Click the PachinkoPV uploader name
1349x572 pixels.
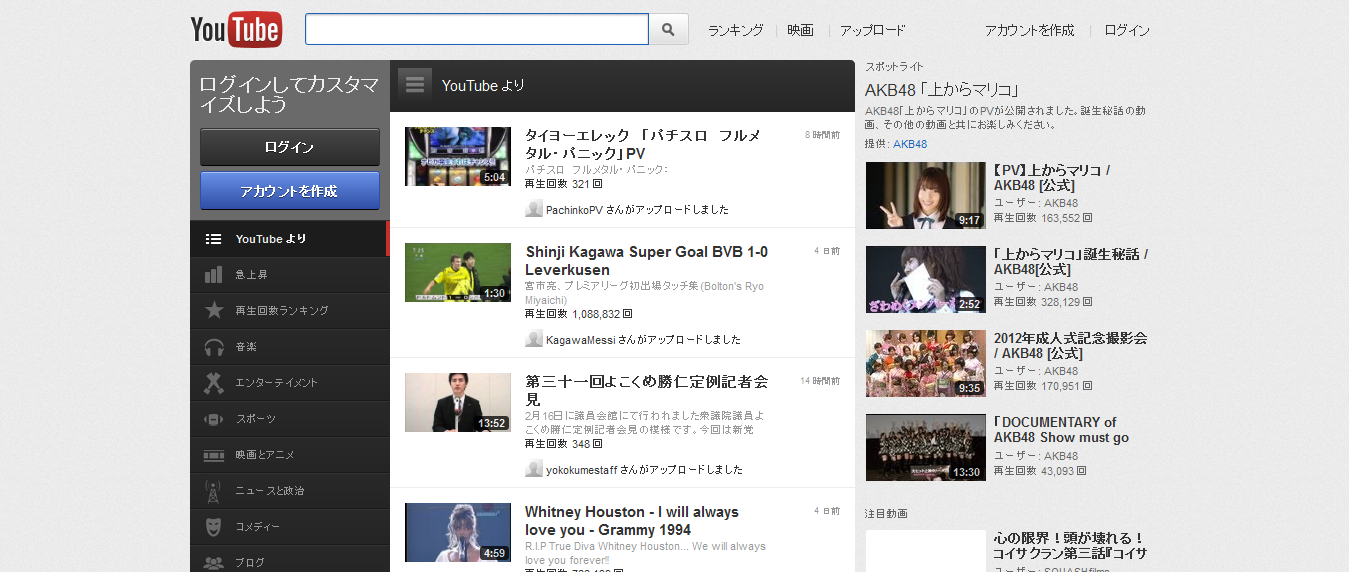[573, 210]
